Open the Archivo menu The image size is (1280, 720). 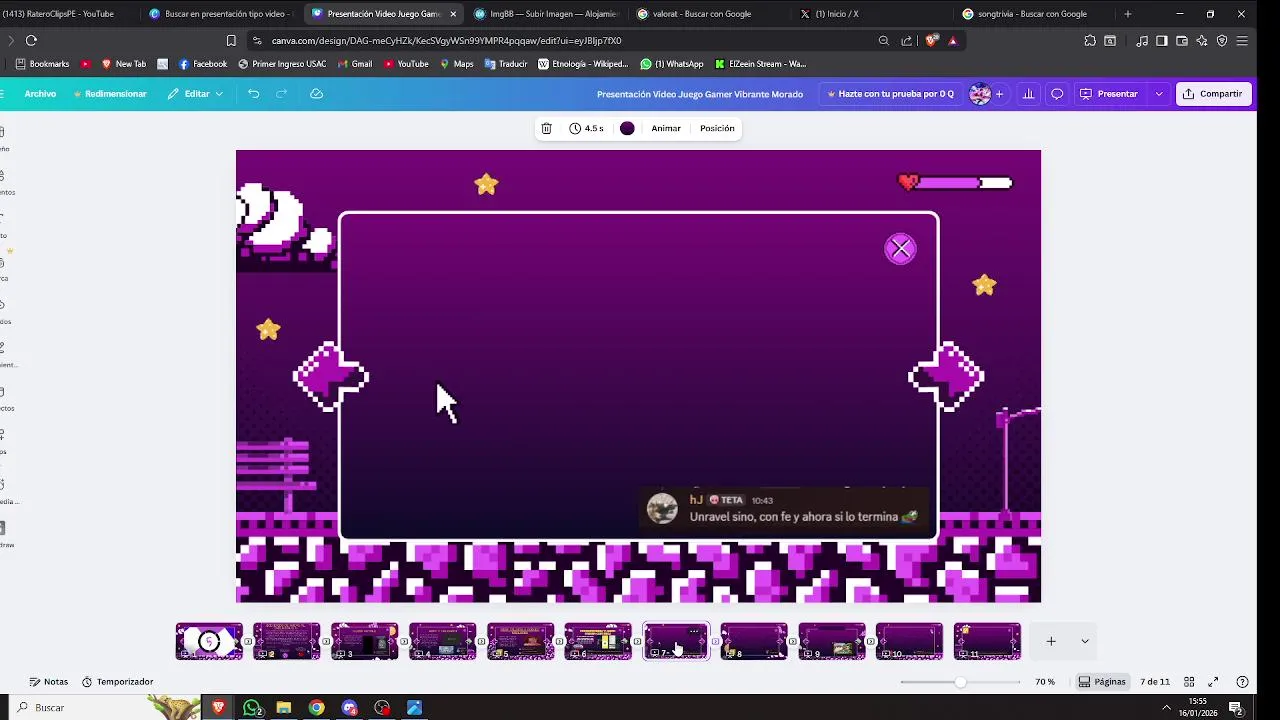tap(40, 94)
